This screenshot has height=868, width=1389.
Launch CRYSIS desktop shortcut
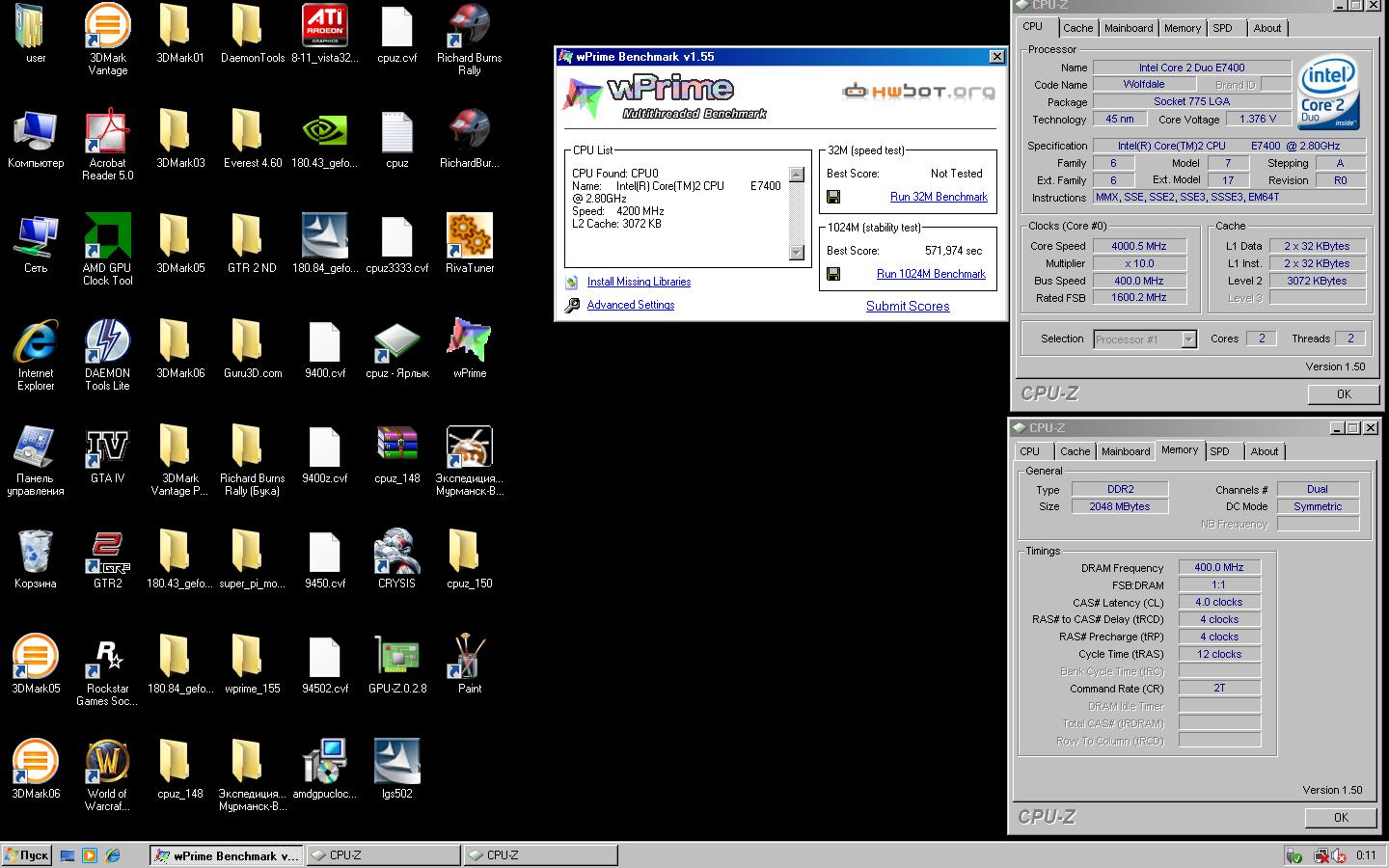[x=397, y=559]
